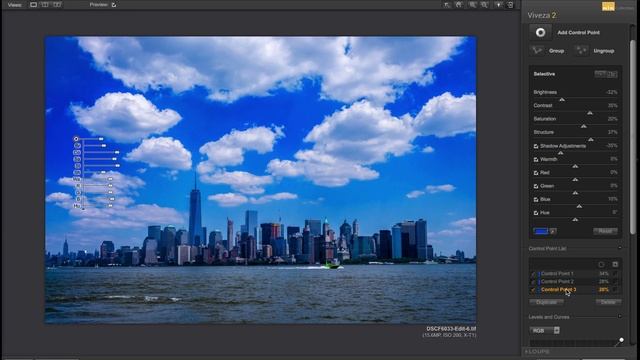Toggle the Green checkbox
Viewport: 640px width, 360px height.
coord(536,186)
